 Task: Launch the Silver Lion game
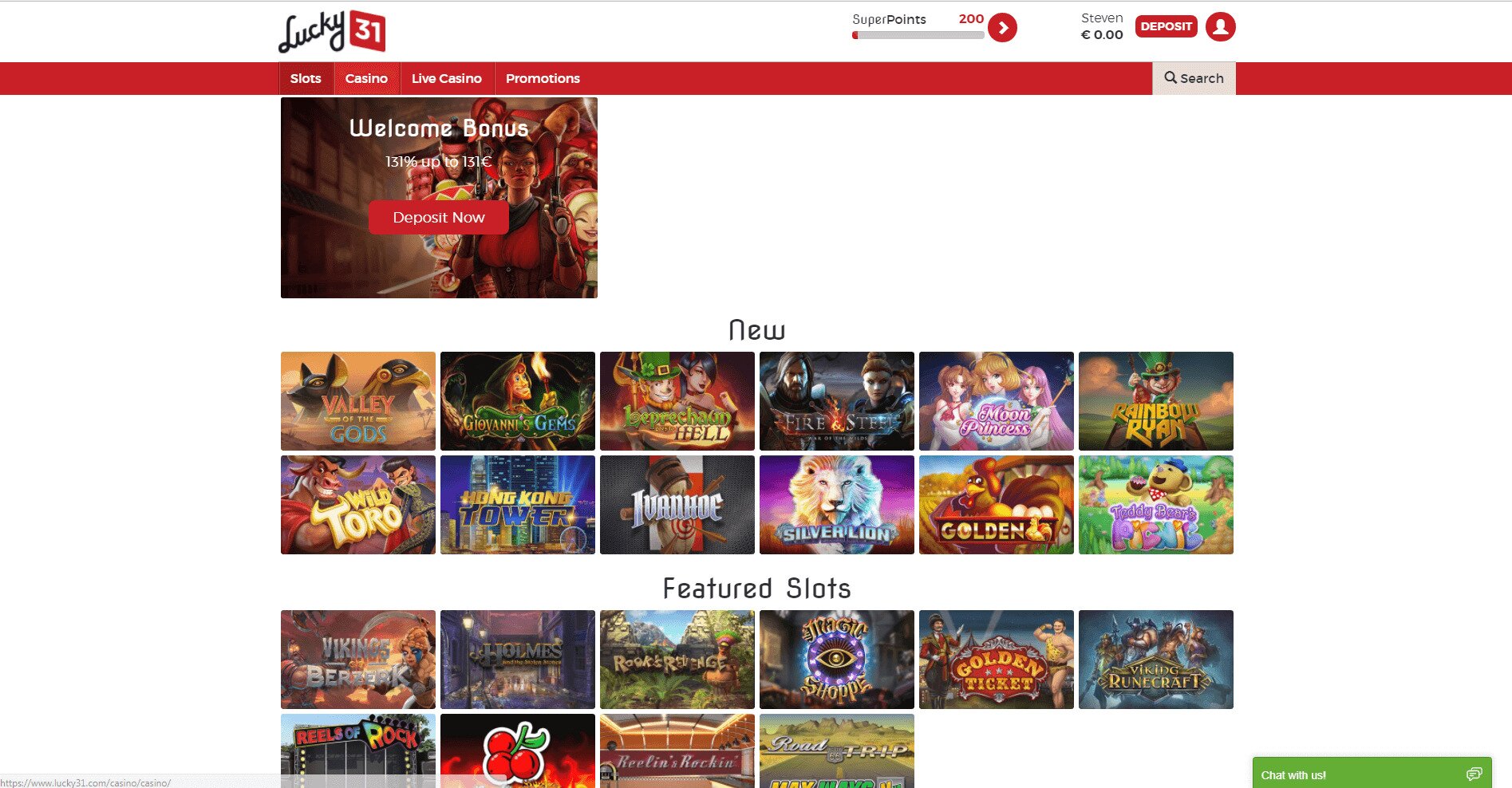pyautogui.click(x=837, y=505)
